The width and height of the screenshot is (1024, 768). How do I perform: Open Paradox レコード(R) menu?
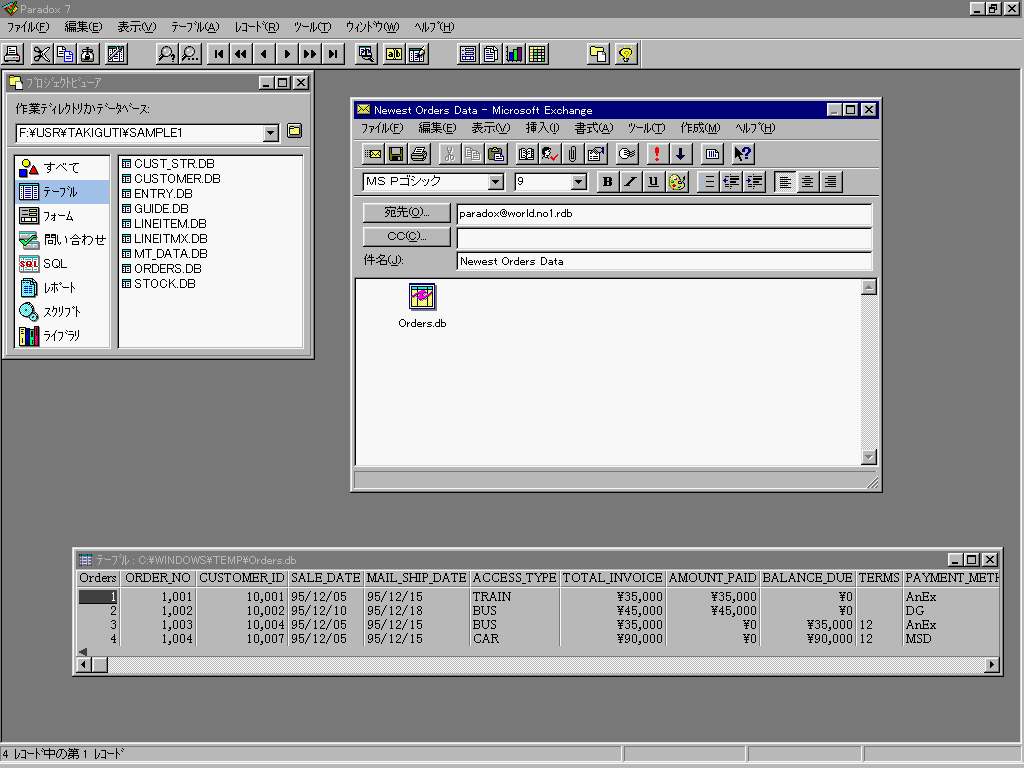(257, 27)
